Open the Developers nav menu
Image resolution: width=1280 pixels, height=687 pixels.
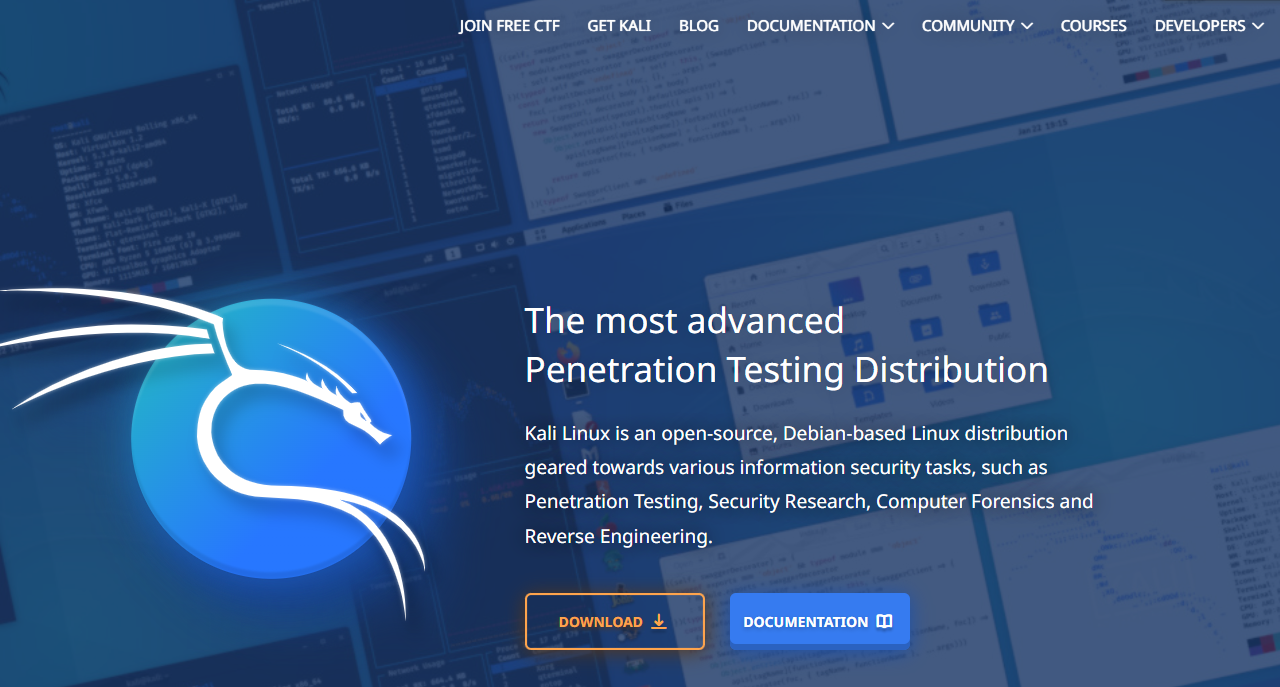point(1208,26)
